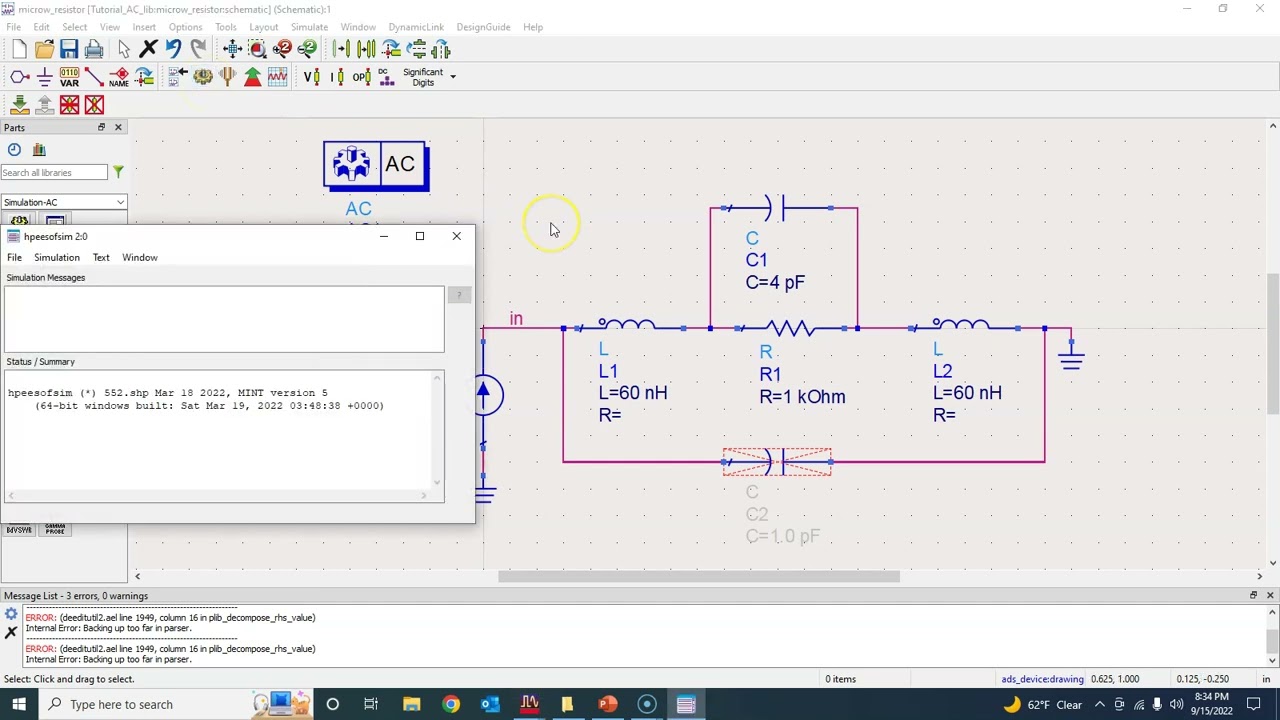Open Simulation menu in hpeesofsim window
1280x720 pixels.
[57, 257]
